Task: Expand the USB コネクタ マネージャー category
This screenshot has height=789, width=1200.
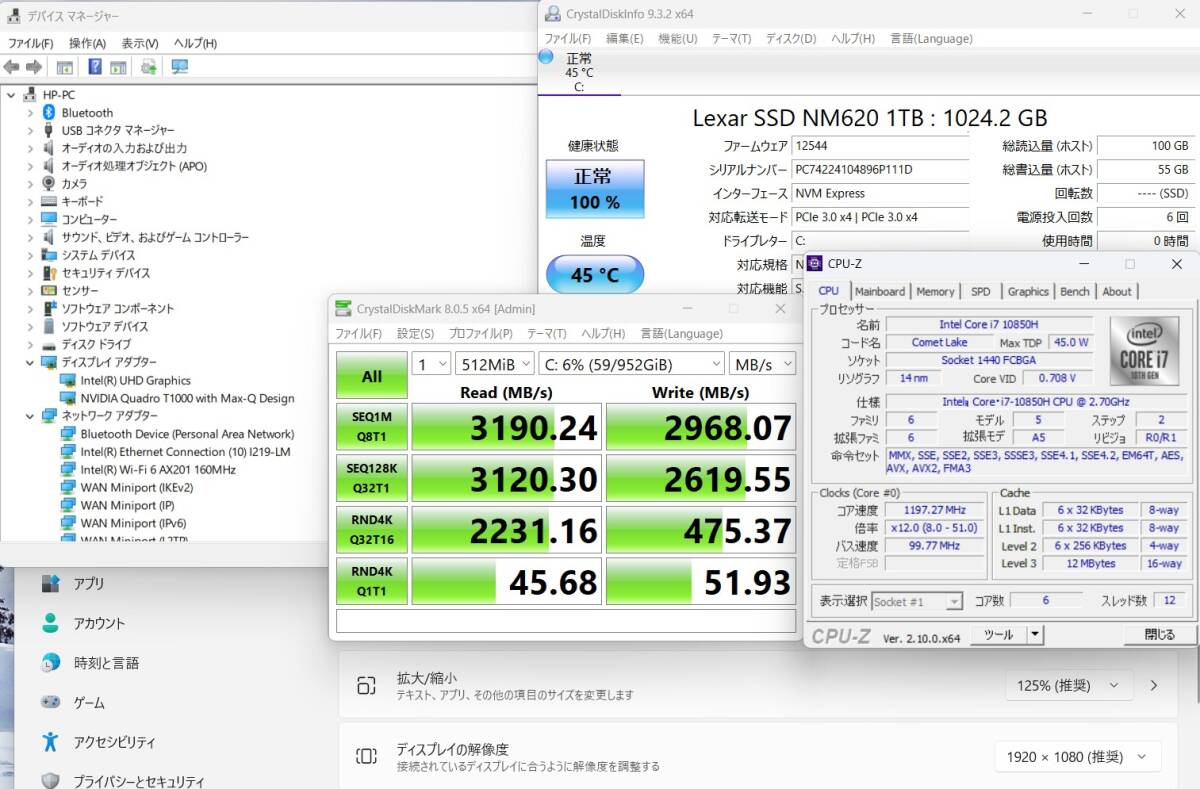Action: [31, 130]
